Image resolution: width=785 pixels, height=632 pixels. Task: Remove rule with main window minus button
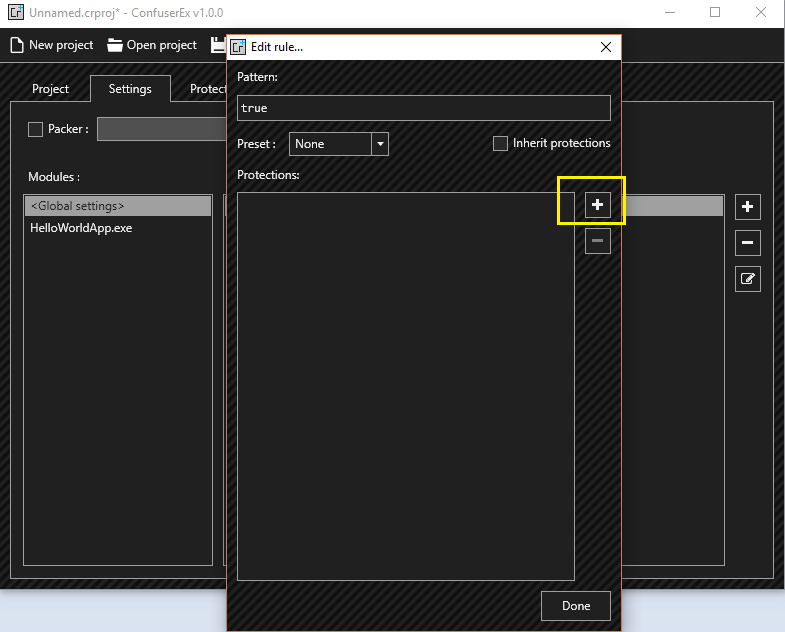tap(747, 243)
